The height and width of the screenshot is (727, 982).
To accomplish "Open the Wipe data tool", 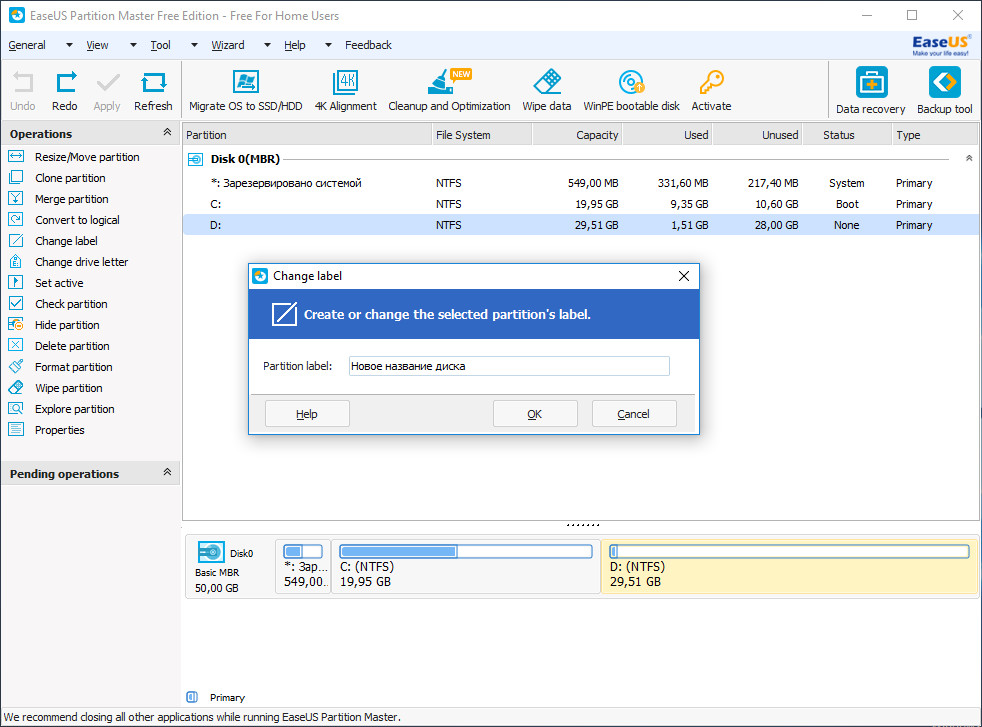I will point(547,91).
